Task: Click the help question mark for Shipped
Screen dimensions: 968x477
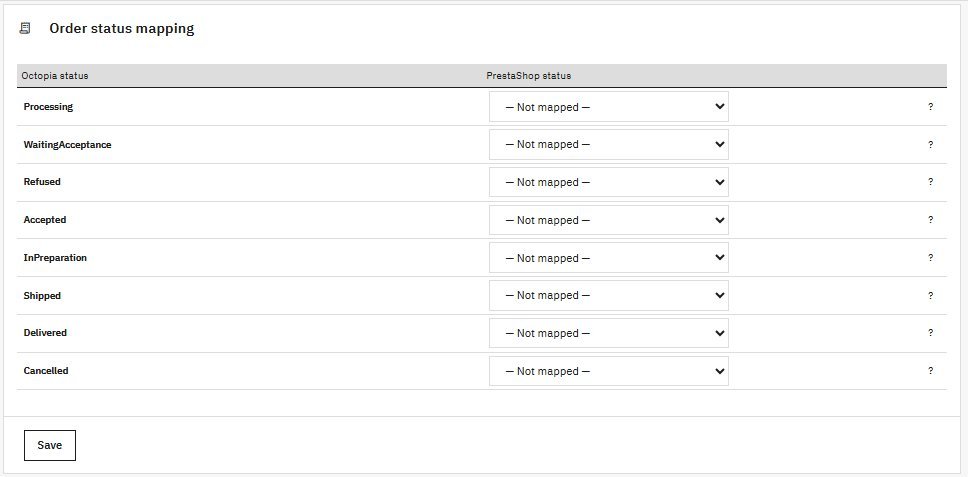Action: click(x=930, y=296)
